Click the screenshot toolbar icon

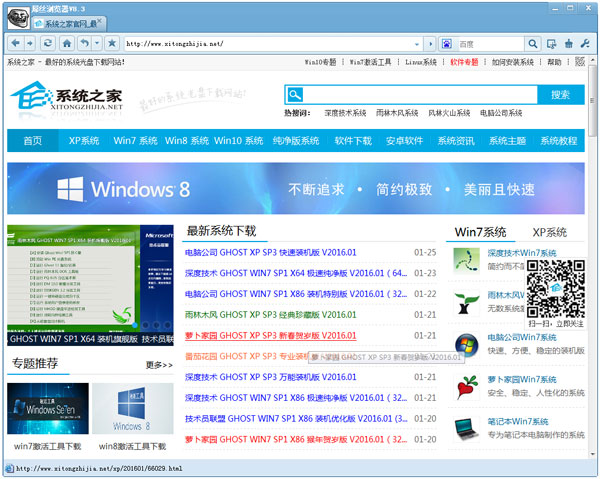tap(551, 44)
